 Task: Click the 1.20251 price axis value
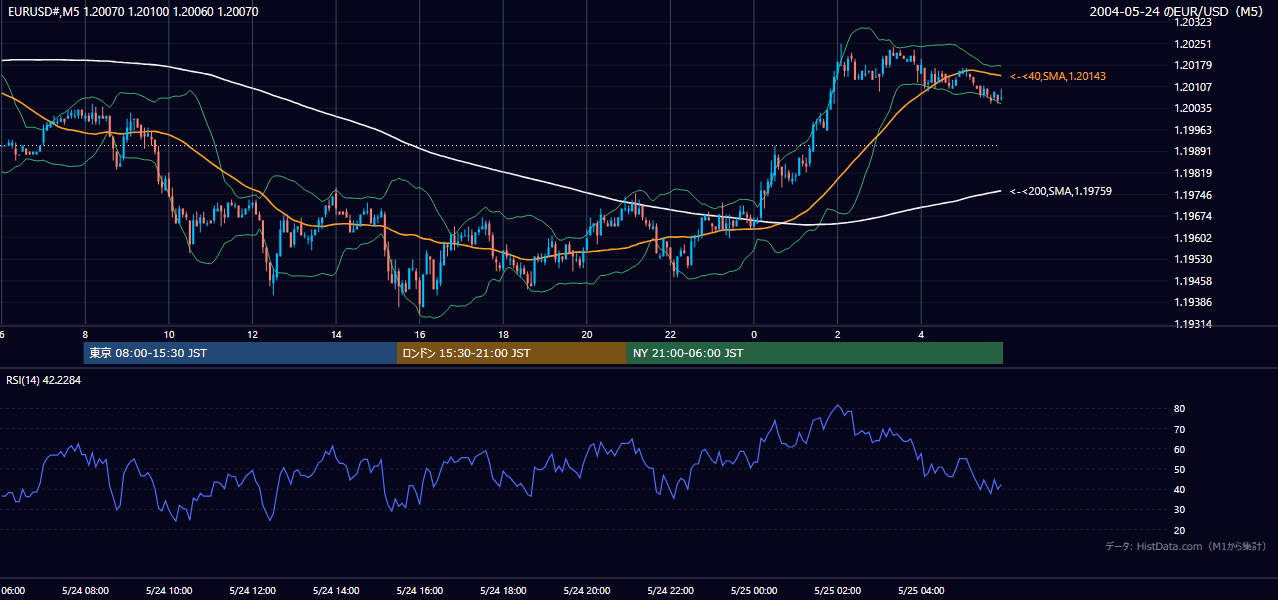pyautogui.click(x=1193, y=44)
